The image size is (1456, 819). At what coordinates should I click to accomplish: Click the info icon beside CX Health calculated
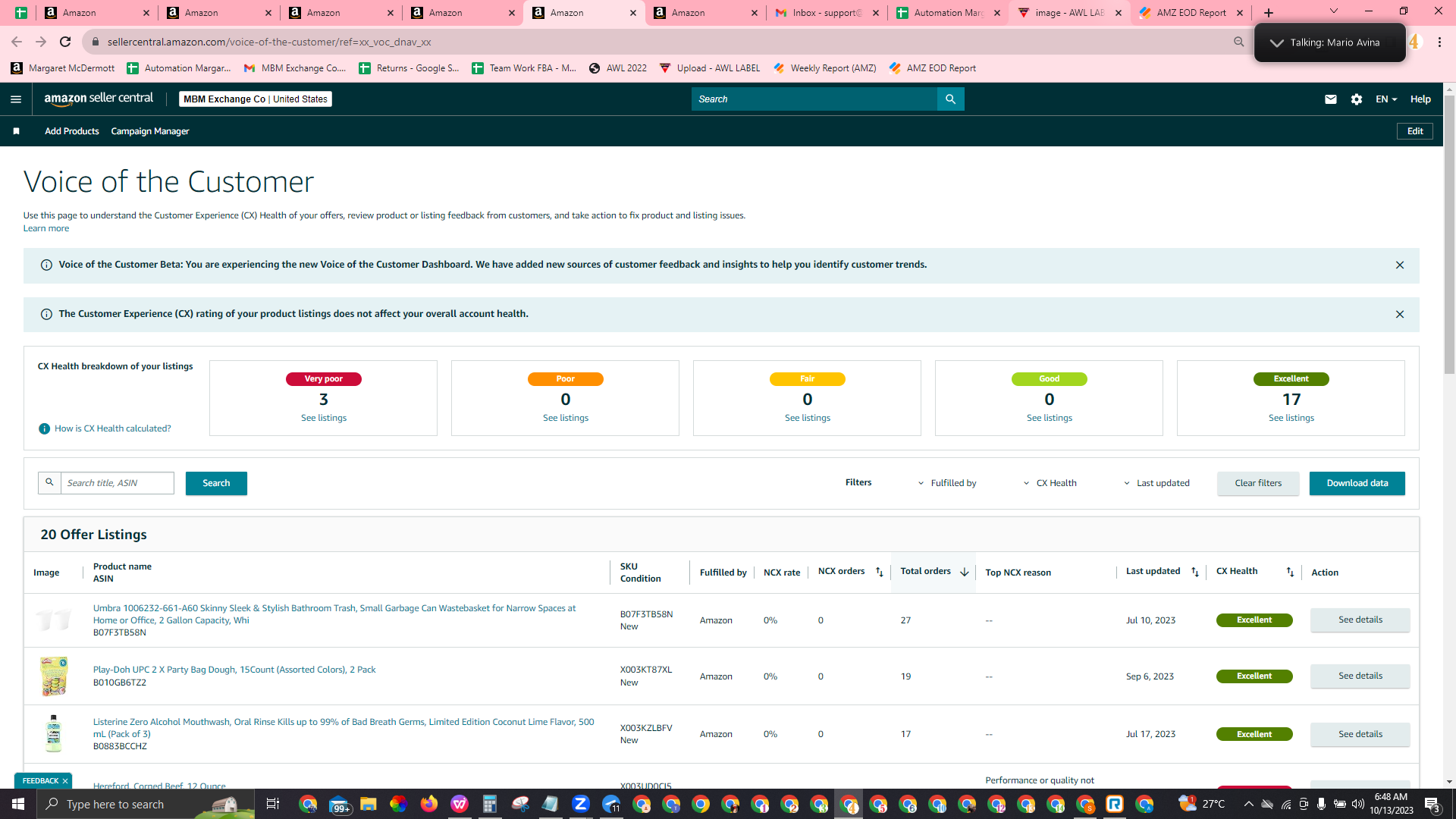[x=44, y=428]
